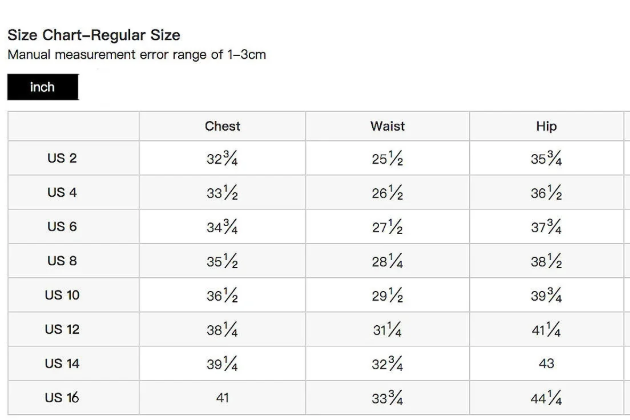This screenshot has width=630, height=420.
Task: Click the US 8 chest measurement cell
Action: pos(222,262)
